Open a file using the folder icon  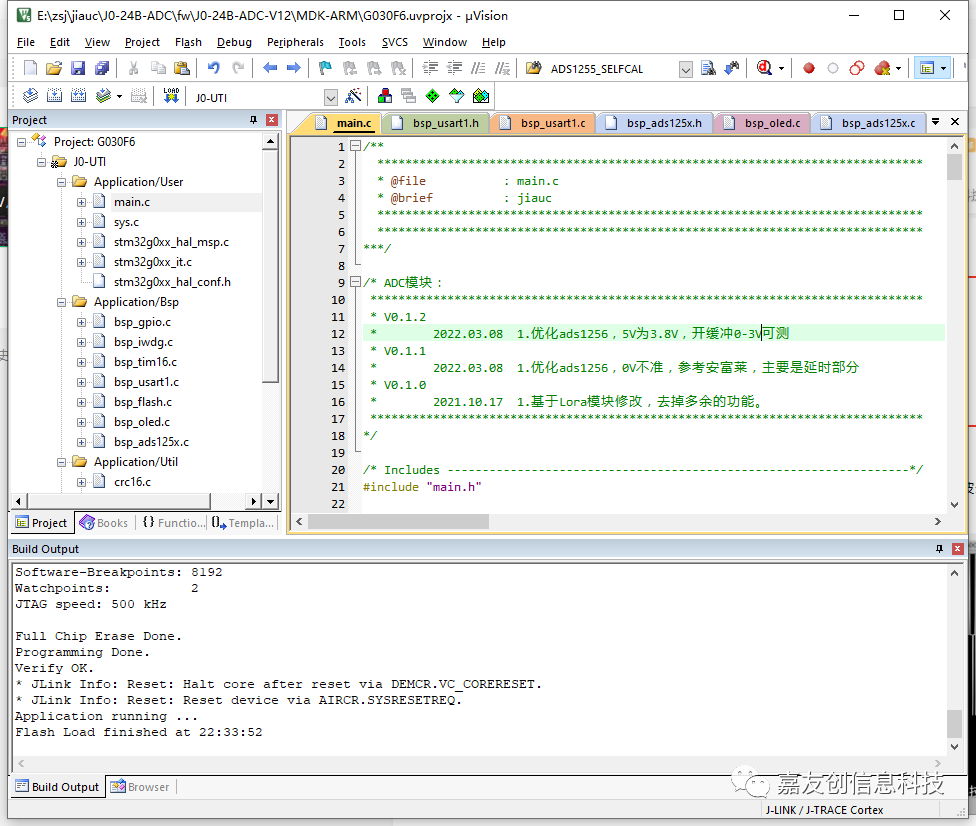click(x=54, y=68)
